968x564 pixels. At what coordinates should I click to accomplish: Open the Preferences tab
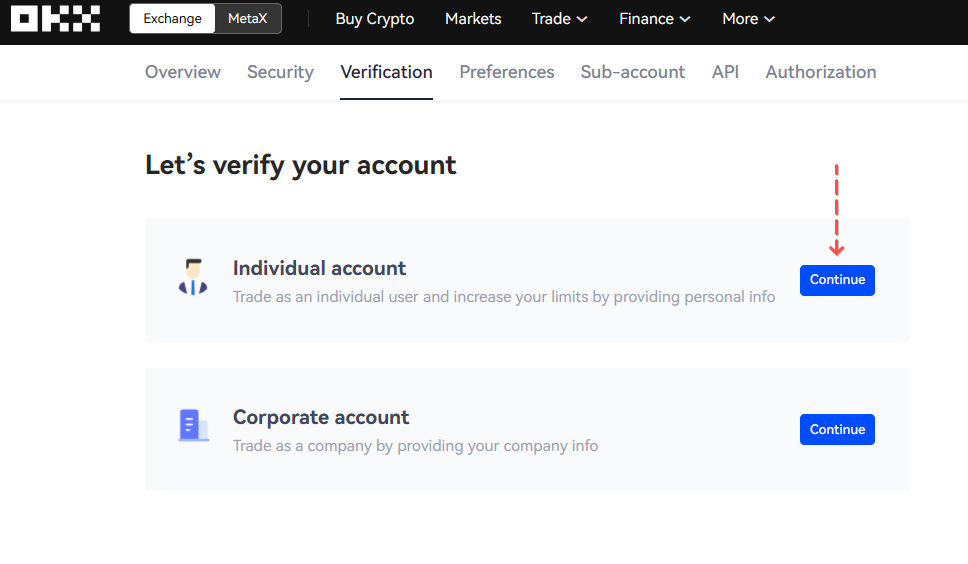pos(507,72)
